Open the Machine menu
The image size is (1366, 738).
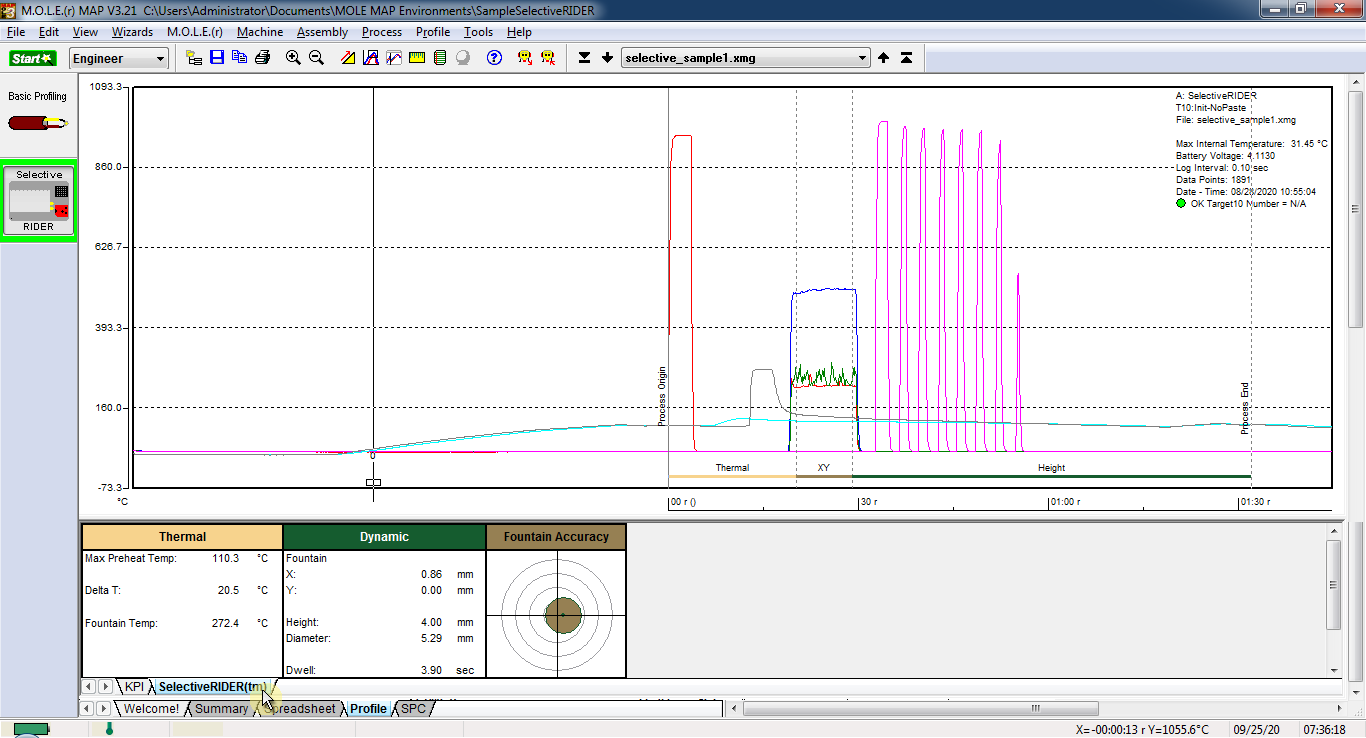point(260,32)
